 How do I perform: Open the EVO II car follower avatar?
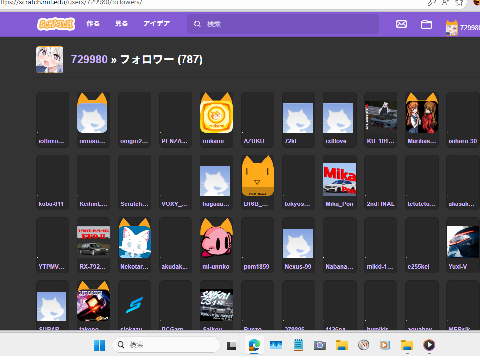[x=93, y=241]
